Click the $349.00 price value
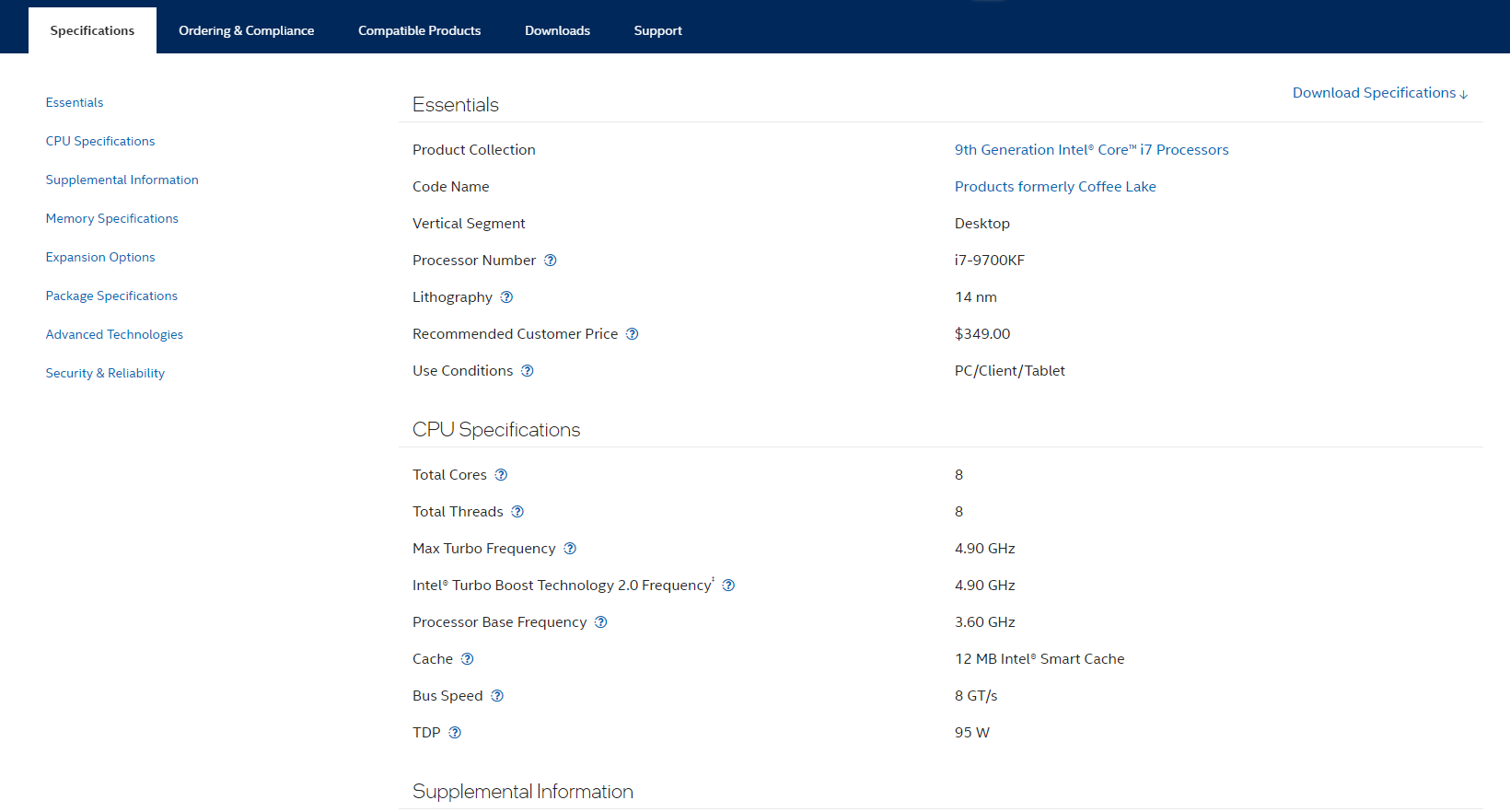The image size is (1510, 812). tap(982, 334)
